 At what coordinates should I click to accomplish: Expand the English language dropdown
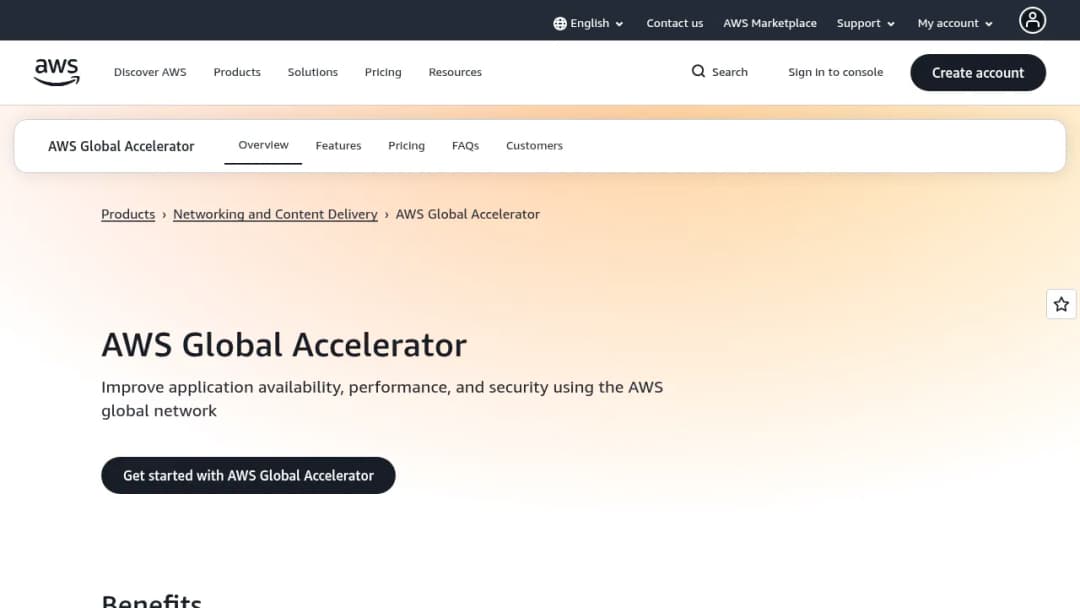pyautogui.click(x=588, y=23)
